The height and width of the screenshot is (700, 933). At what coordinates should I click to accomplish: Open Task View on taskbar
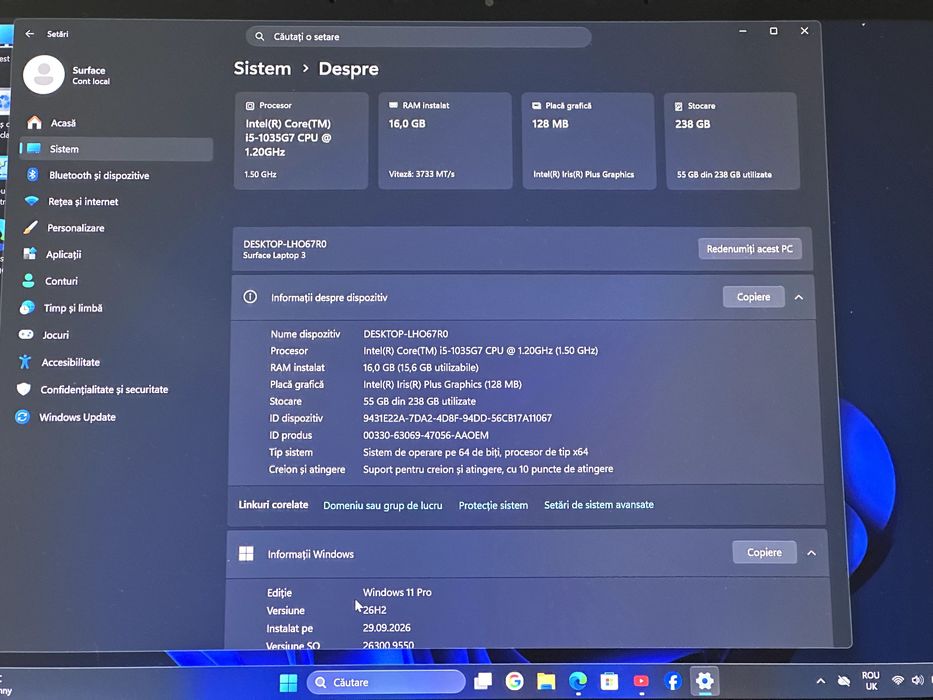tap(483, 682)
